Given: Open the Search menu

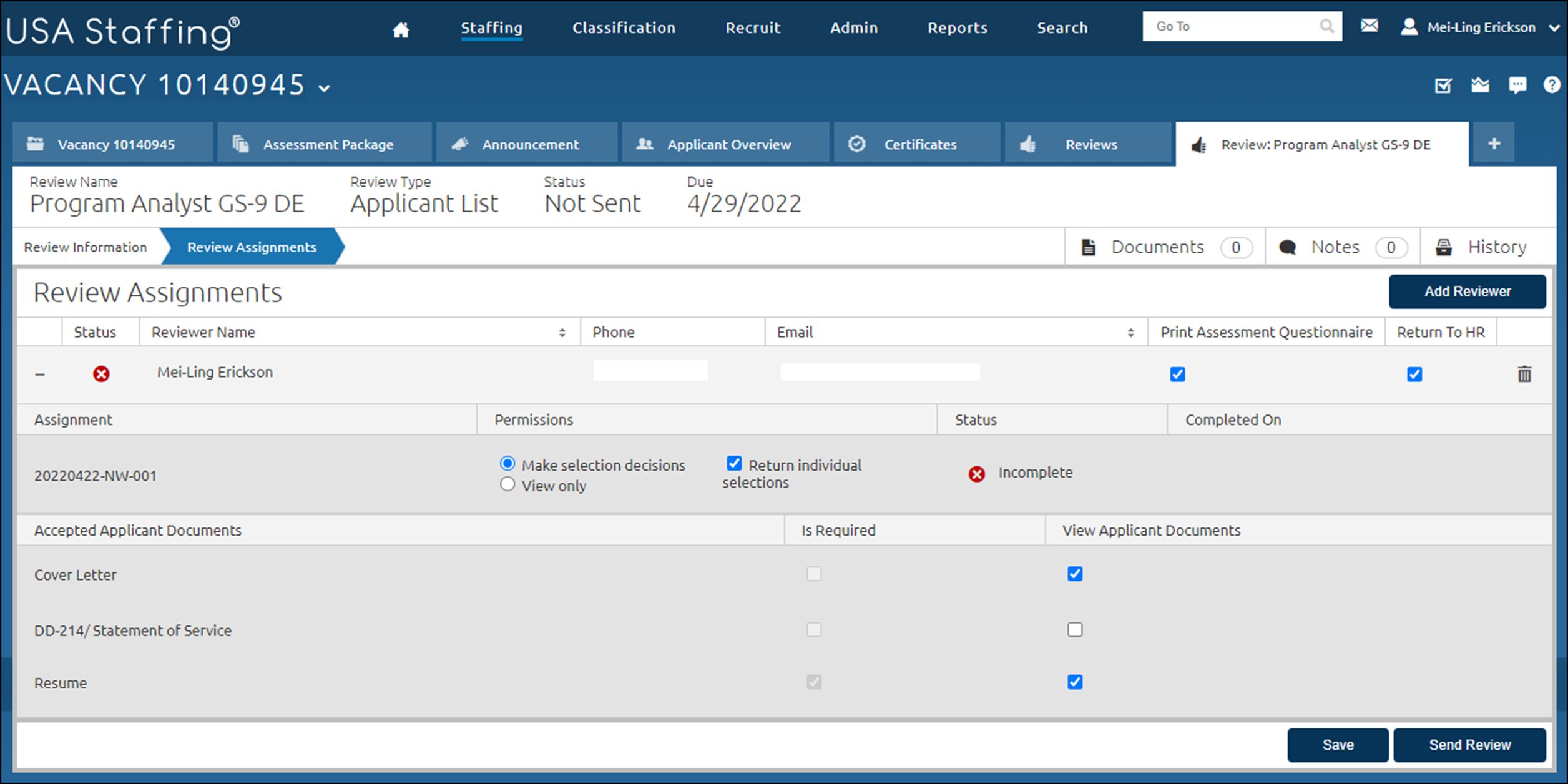Looking at the screenshot, I should [x=1062, y=28].
